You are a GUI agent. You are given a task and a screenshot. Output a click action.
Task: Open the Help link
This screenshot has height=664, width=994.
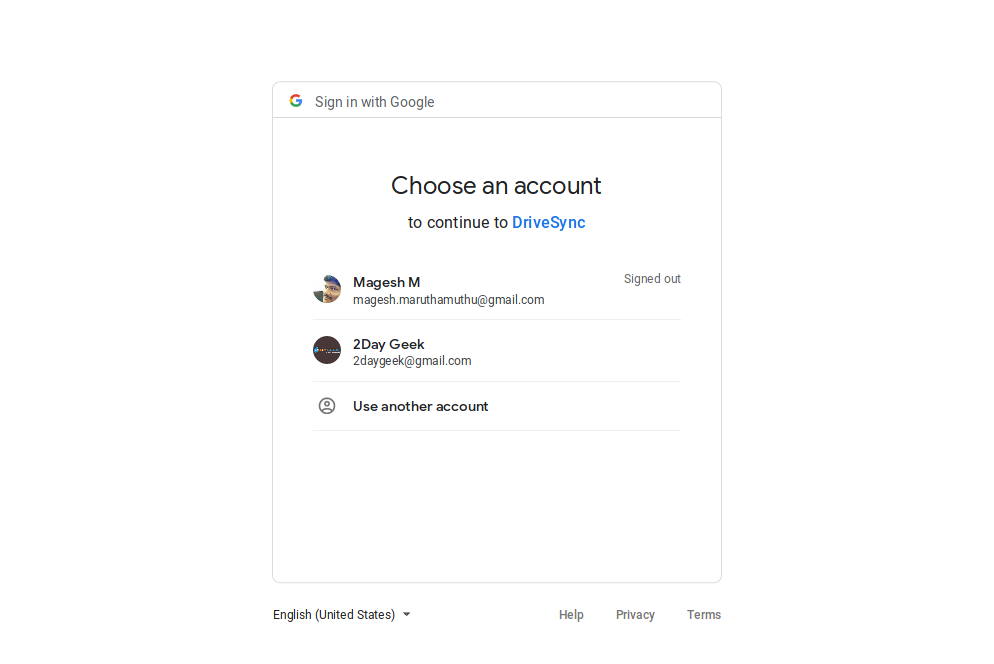571,615
